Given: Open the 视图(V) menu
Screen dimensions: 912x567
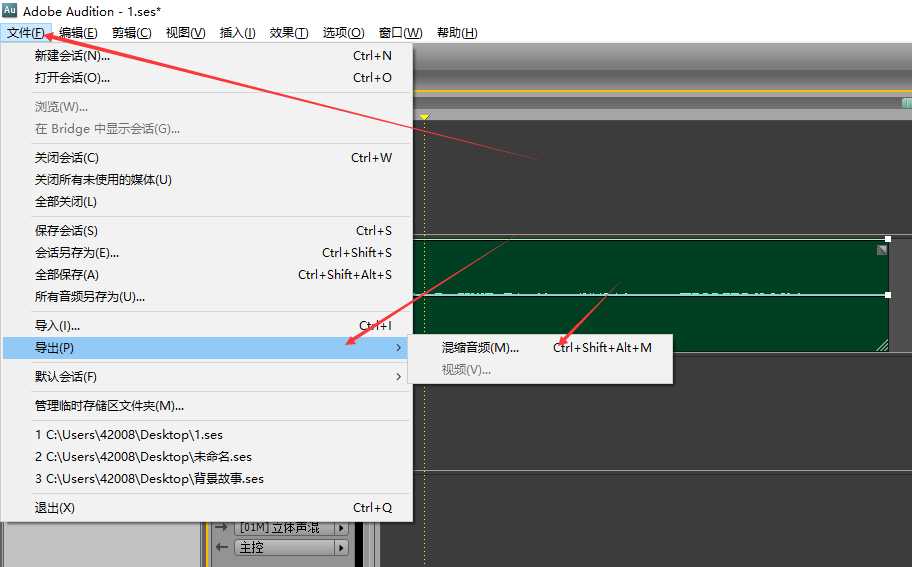Looking at the screenshot, I should 186,33.
